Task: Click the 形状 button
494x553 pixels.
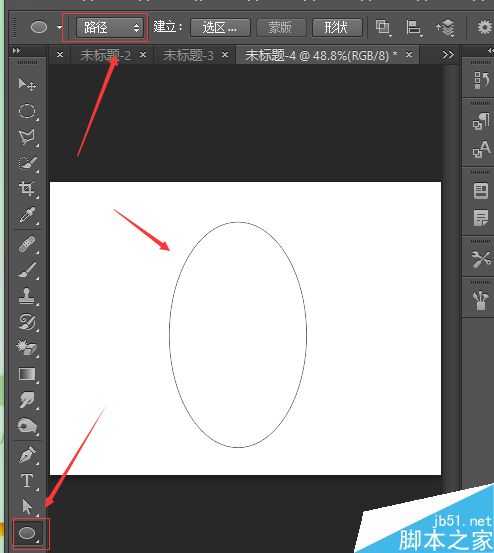Action: tap(337, 27)
